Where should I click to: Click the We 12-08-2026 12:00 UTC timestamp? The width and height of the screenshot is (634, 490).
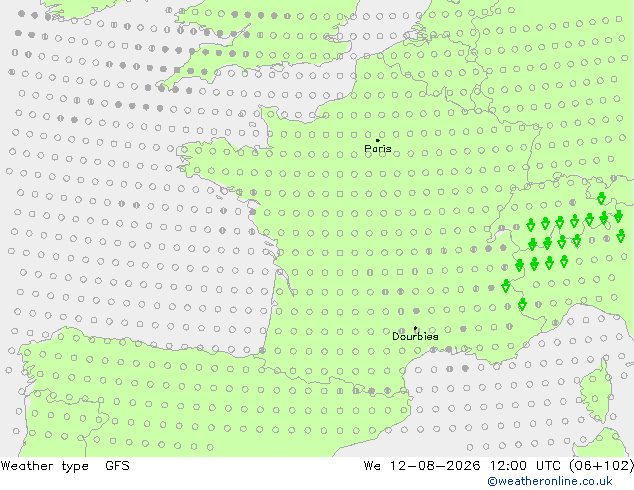pos(498,466)
